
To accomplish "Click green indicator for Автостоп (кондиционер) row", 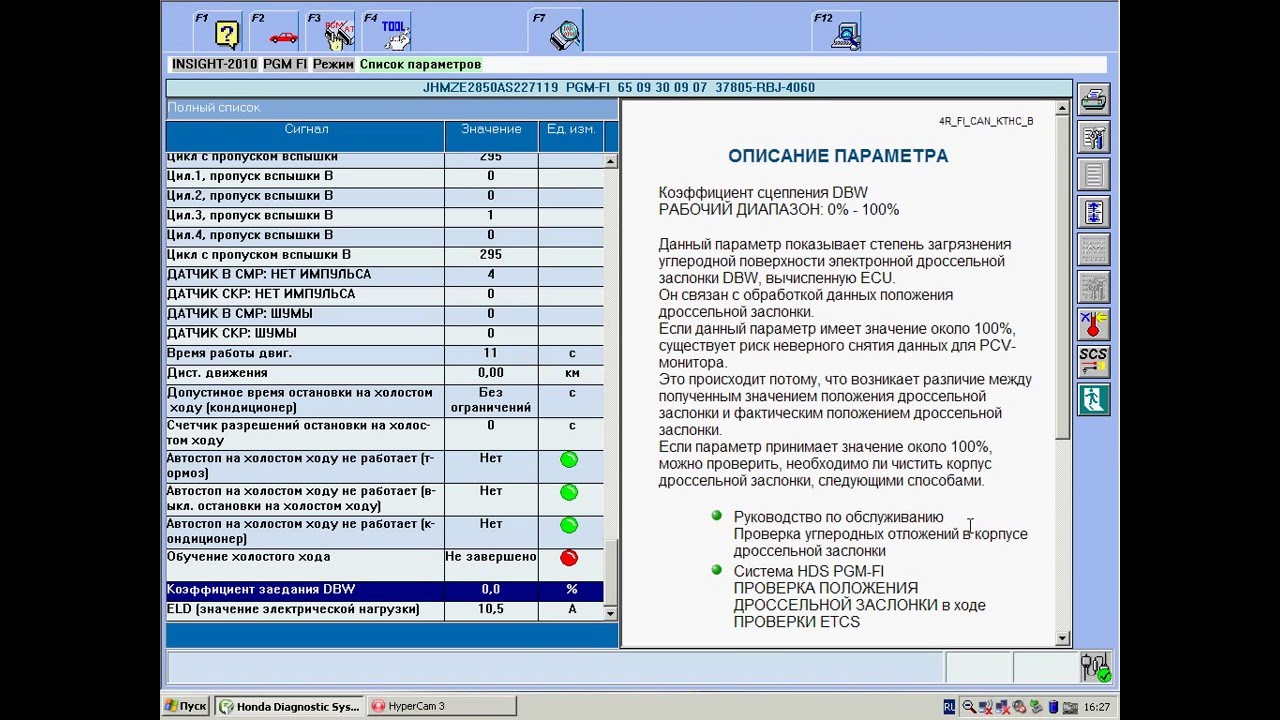I will [569, 525].
